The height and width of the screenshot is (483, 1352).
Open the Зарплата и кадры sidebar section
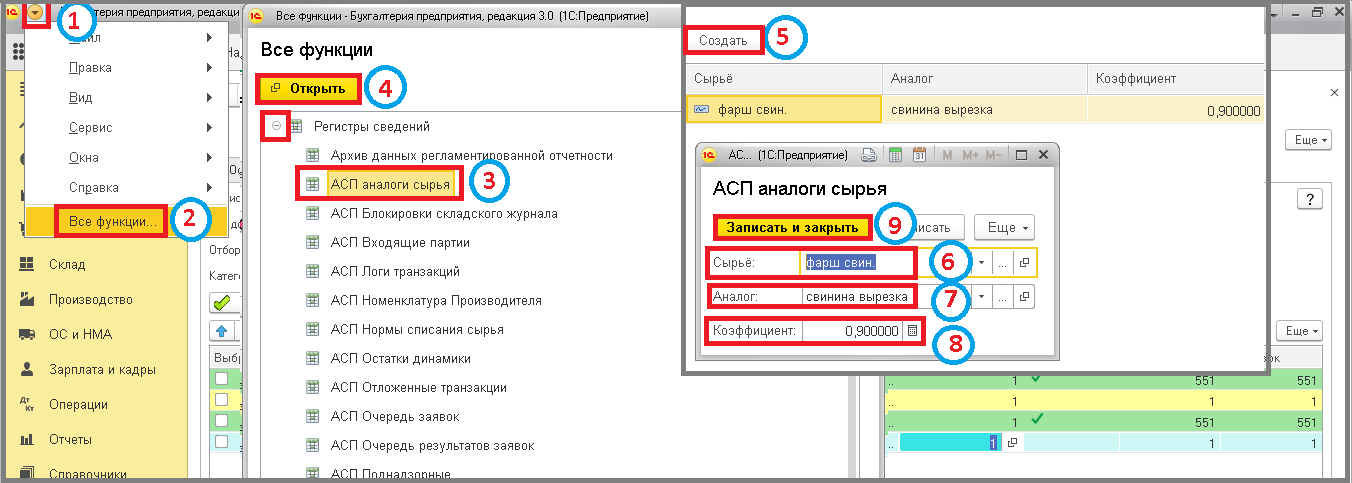(102, 370)
